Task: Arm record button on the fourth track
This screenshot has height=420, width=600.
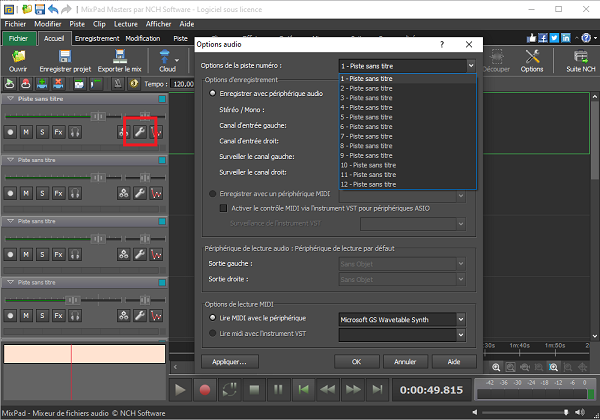Action: (10, 316)
